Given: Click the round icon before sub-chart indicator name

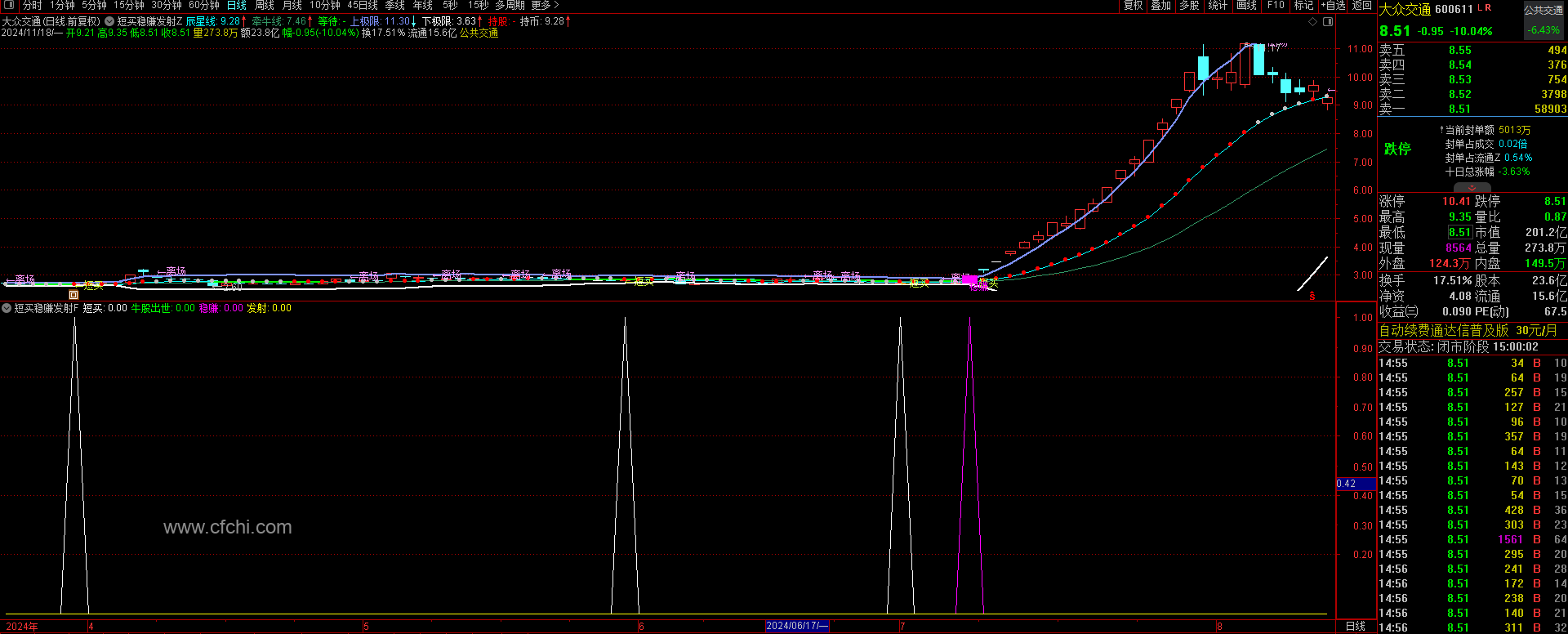Looking at the screenshot, I should pyautogui.click(x=7, y=308).
